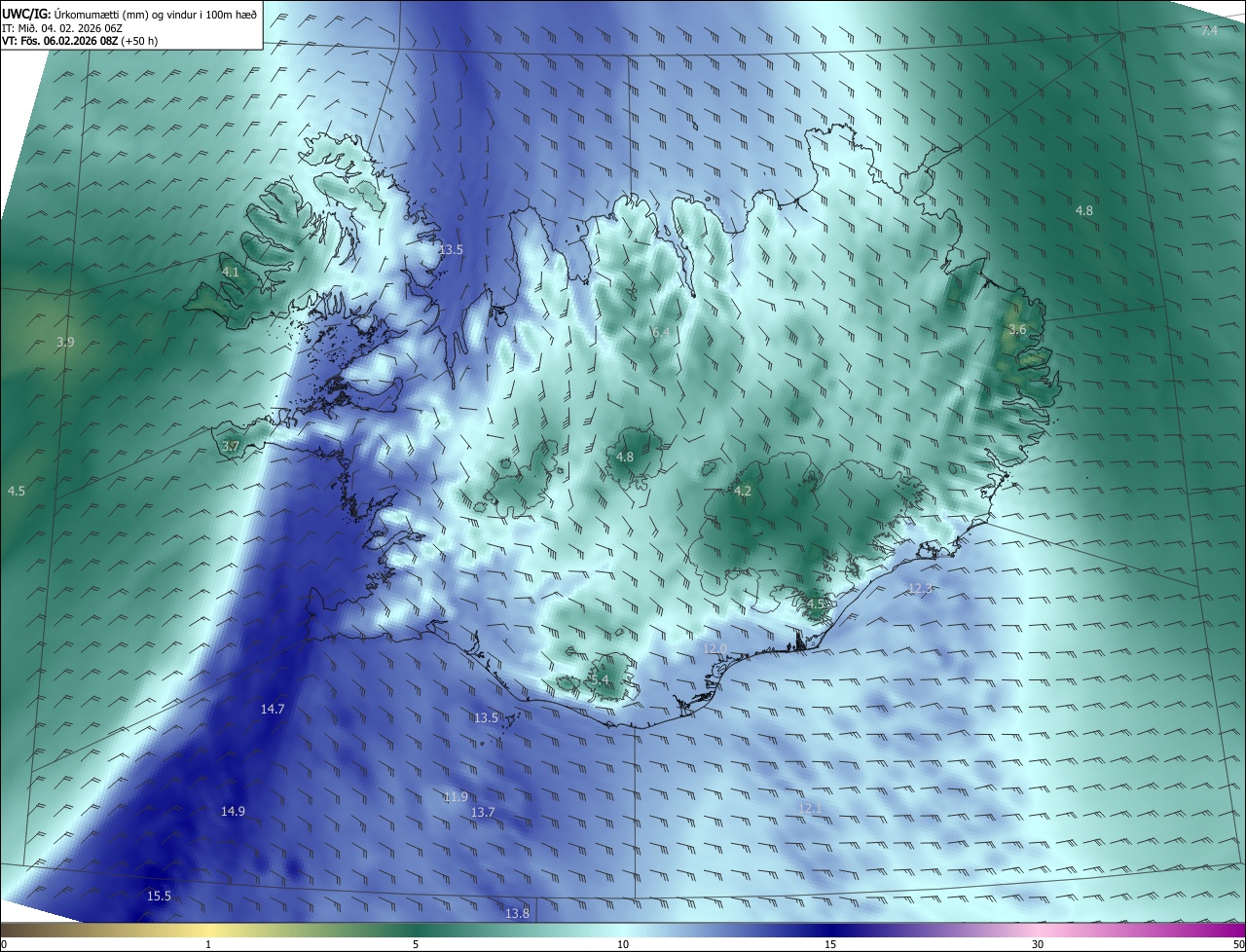1246x952 pixels.
Task: Click the 14.7 value label
Action: pyautogui.click(x=273, y=709)
